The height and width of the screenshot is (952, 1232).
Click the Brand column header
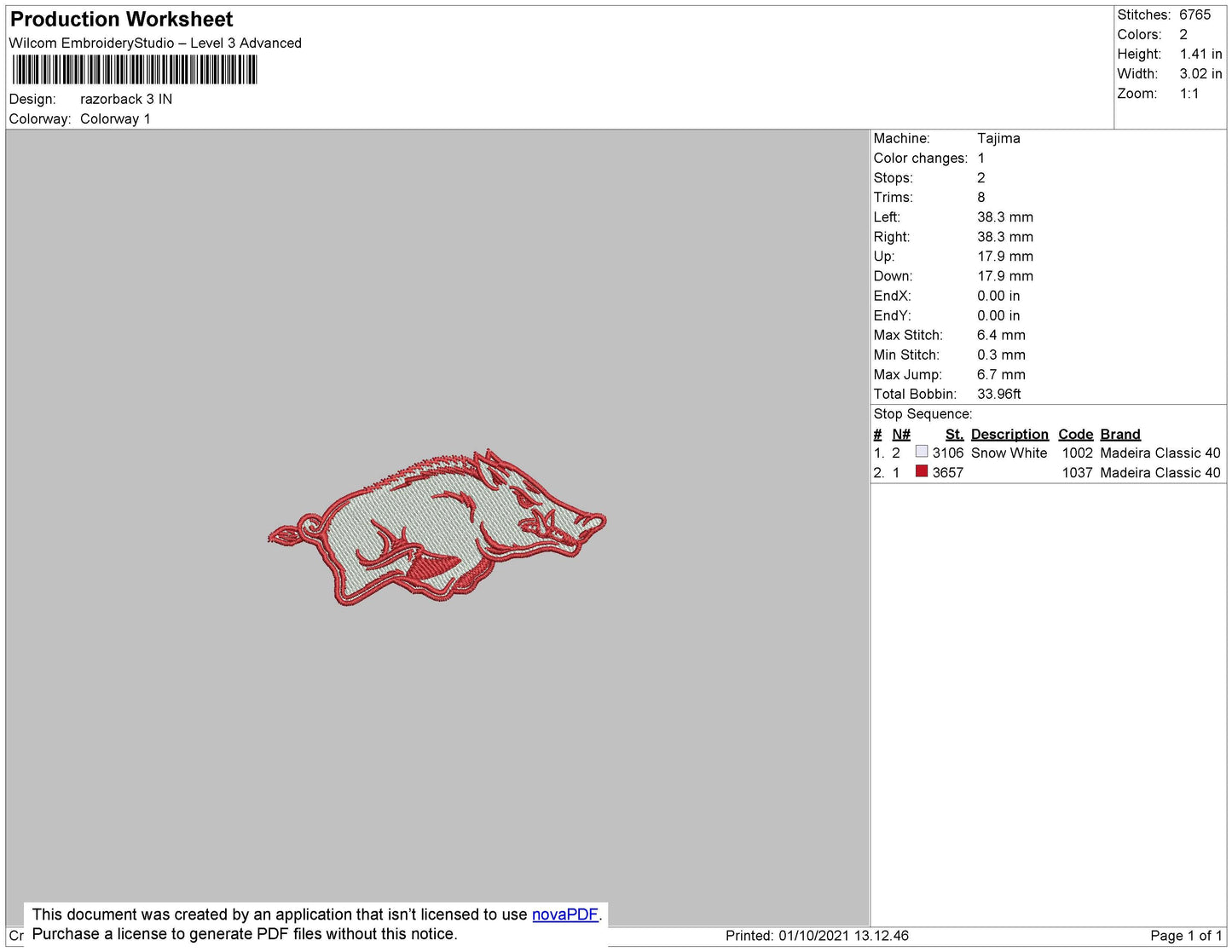pyautogui.click(x=1119, y=435)
